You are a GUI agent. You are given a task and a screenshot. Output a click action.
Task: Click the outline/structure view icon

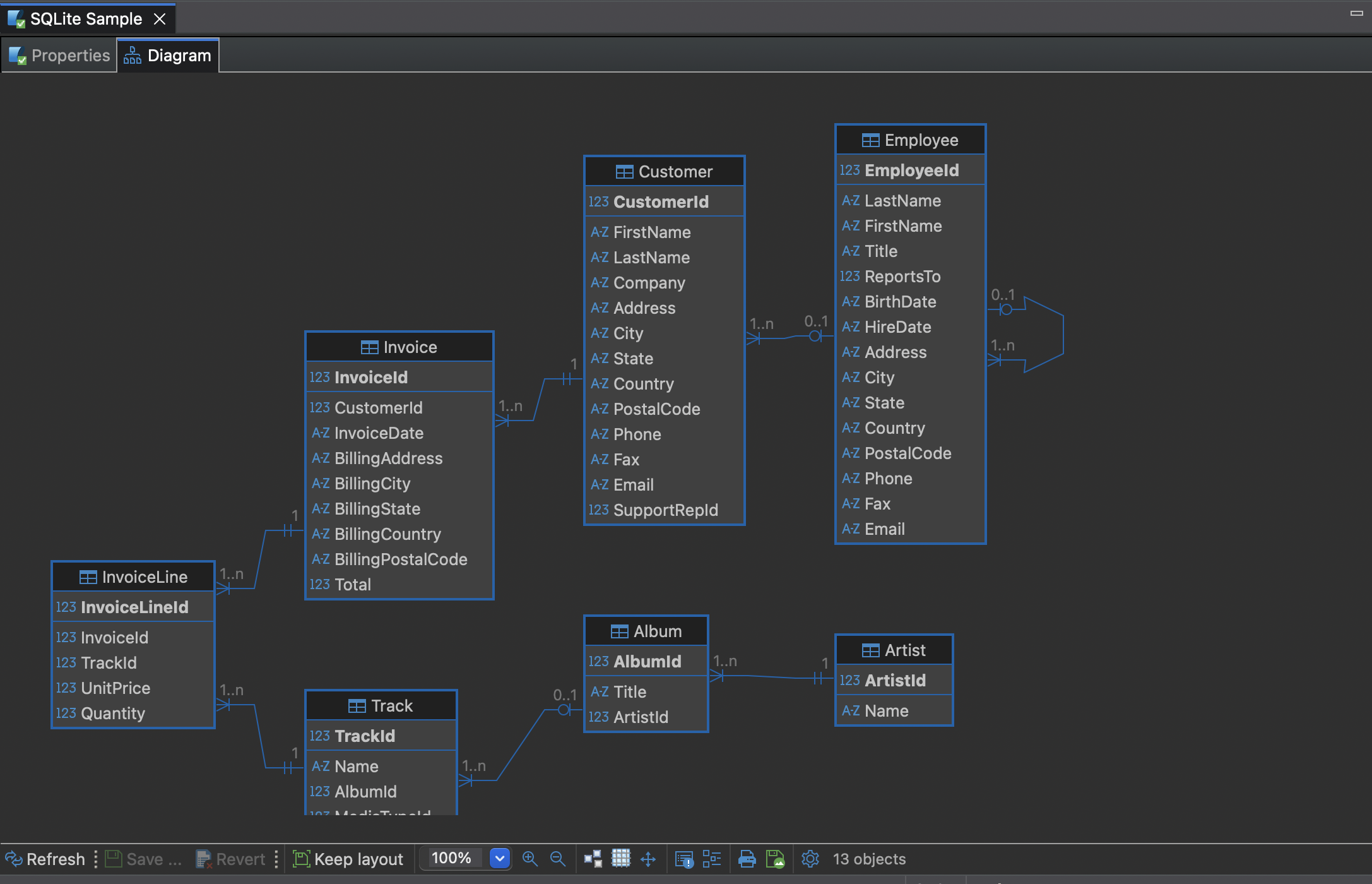tap(712, 859)
